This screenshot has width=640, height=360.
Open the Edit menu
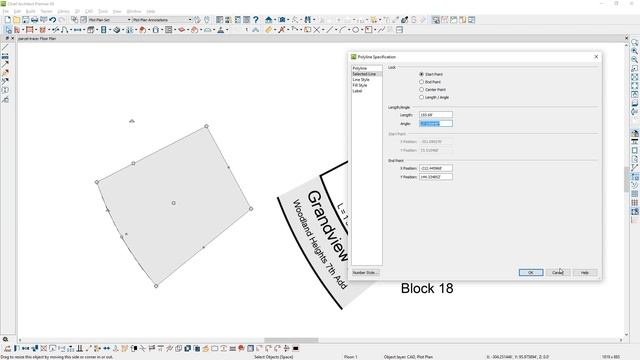[x=17, y=11]
